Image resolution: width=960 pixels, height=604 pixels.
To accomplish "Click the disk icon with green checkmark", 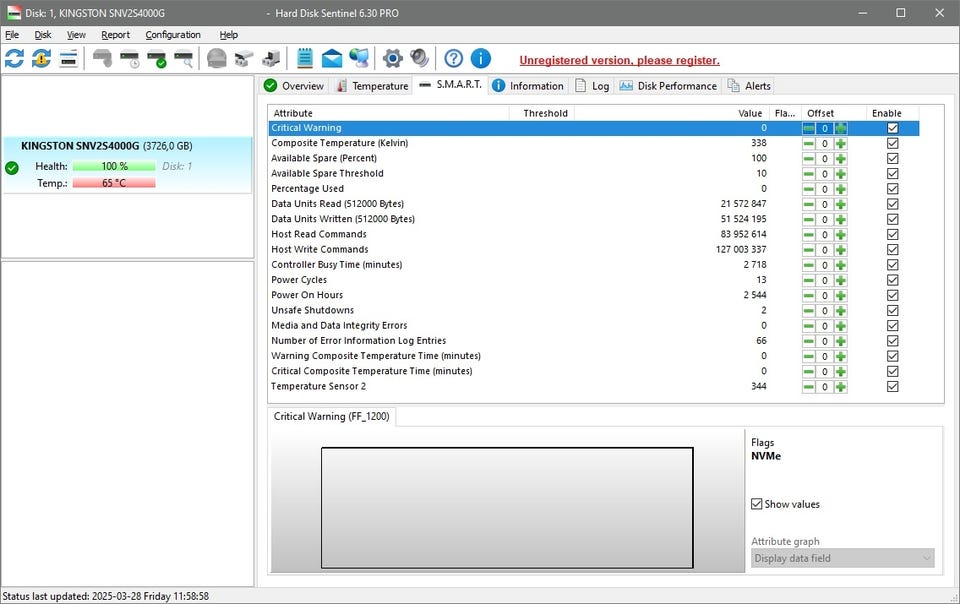I will (x=157, y=59).
